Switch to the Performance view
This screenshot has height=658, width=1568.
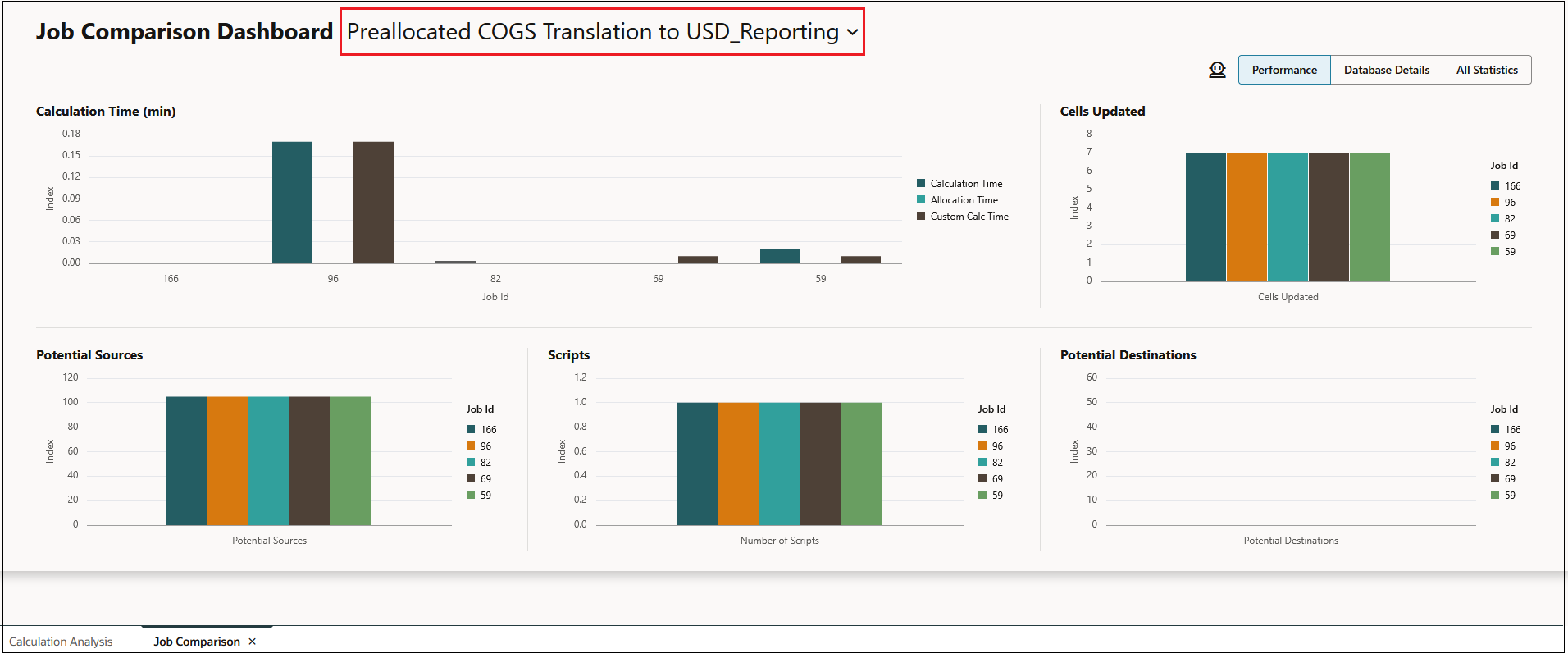click(1284, 70)
